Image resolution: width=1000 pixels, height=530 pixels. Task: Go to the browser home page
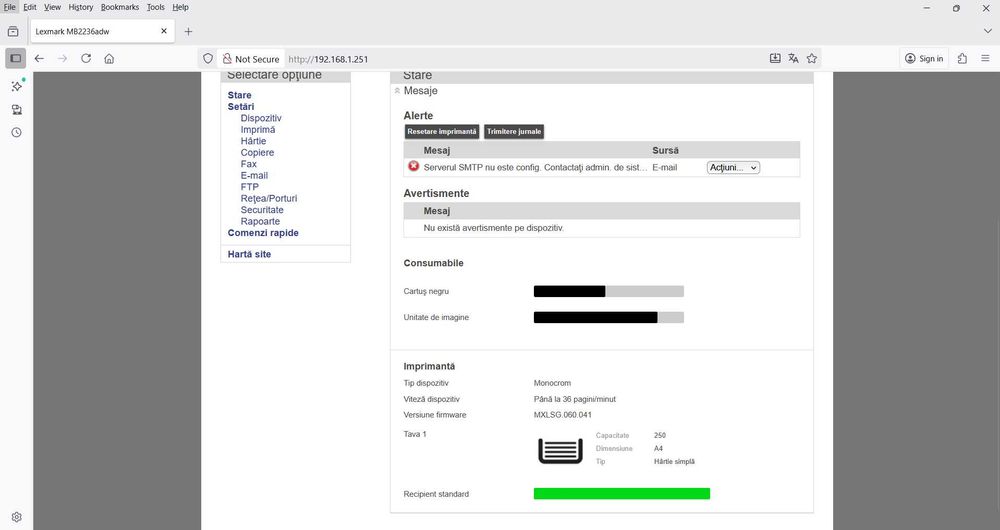tap(109, 59)
